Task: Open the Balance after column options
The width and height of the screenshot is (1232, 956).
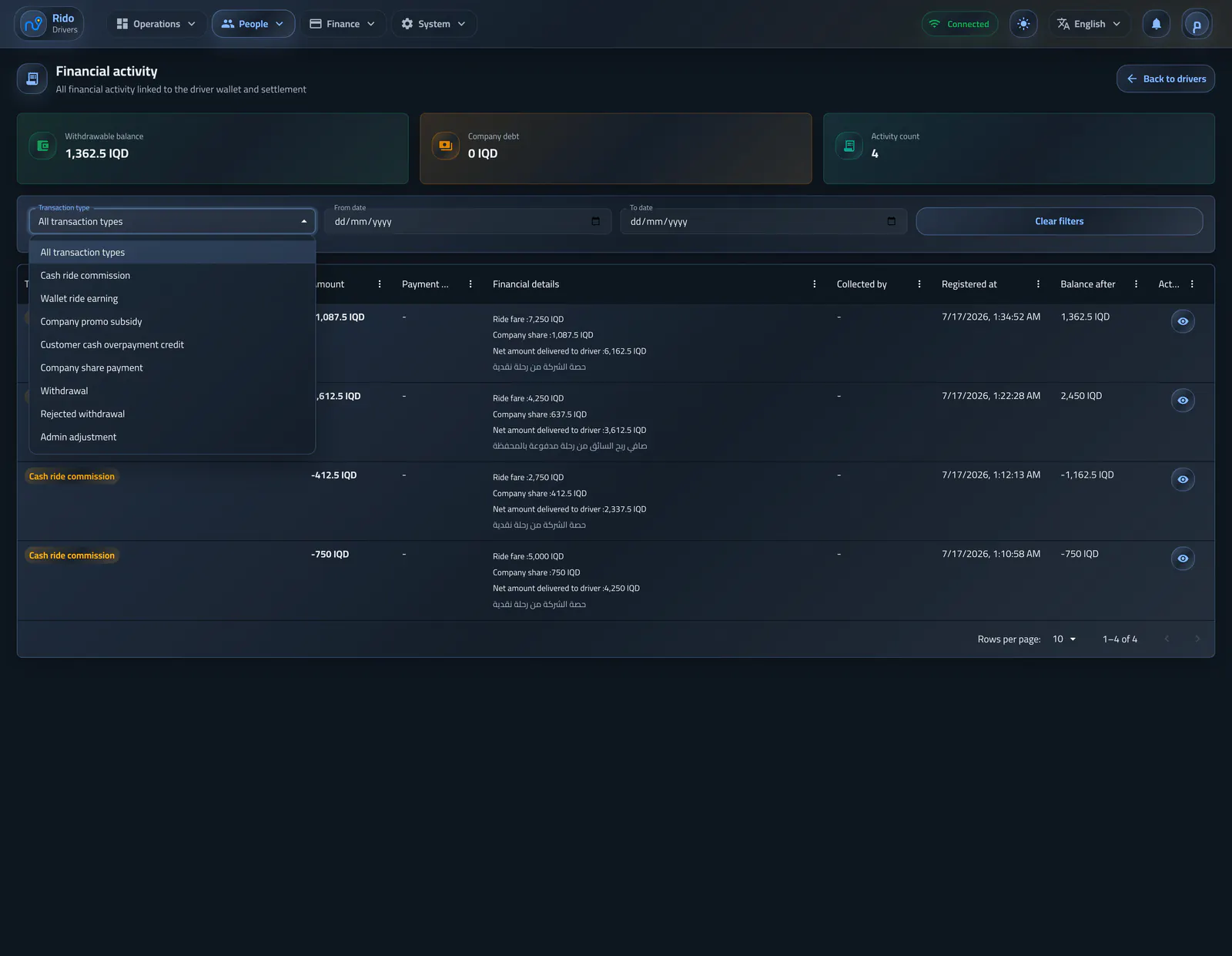Action: tap(1136, 284)
